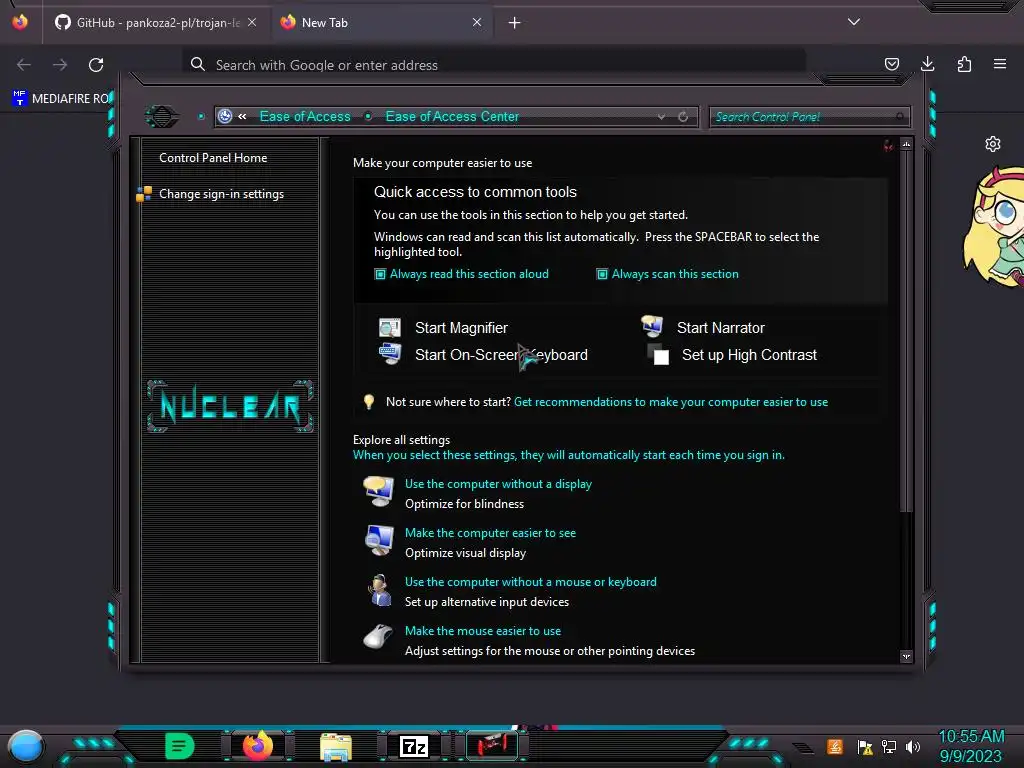Click the Control Panel vertical scrollbar thumb
Image resolution: width=1024 pixels, height=768 pixels.
[x=906, y=332]
